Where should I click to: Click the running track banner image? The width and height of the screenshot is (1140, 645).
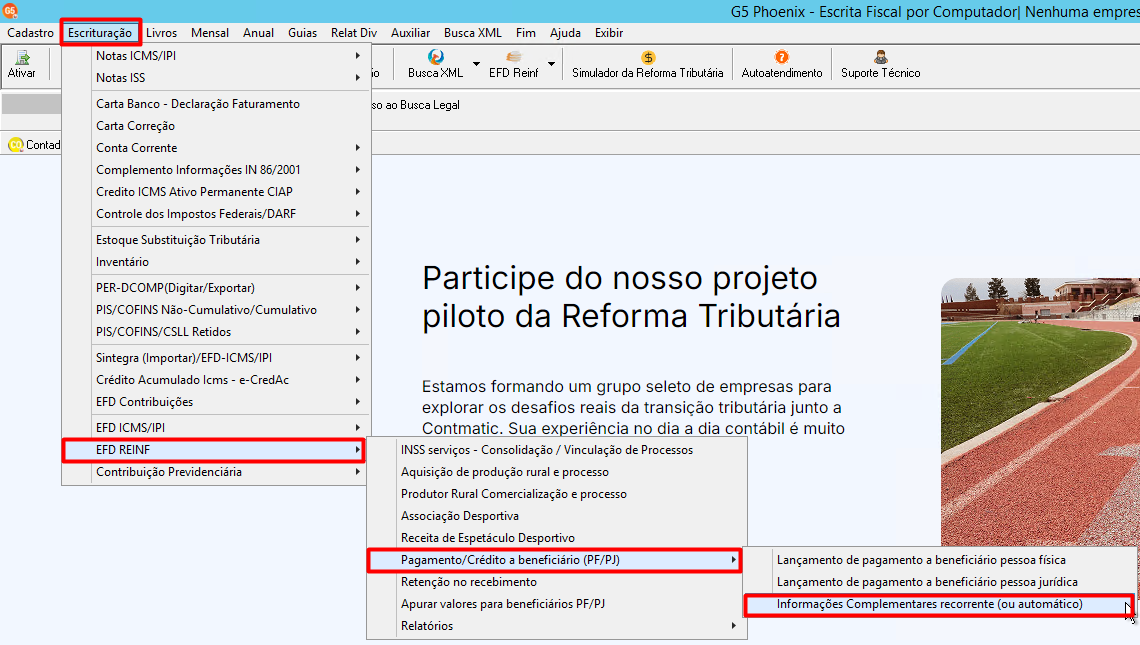point(1040,412)
